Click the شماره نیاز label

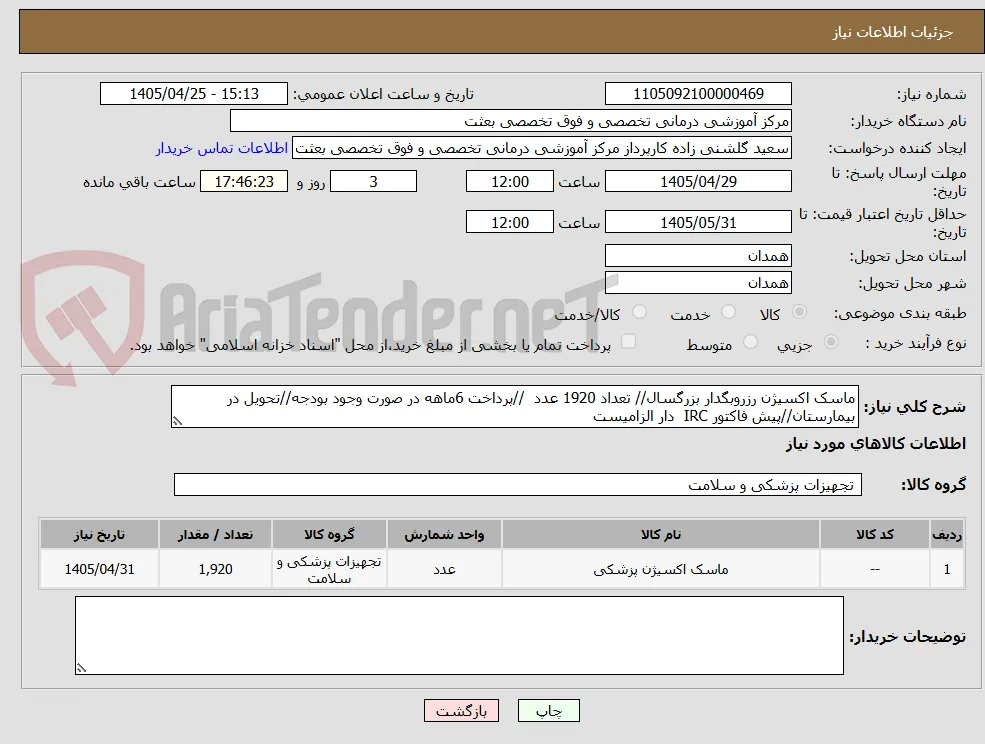[932, 94]
